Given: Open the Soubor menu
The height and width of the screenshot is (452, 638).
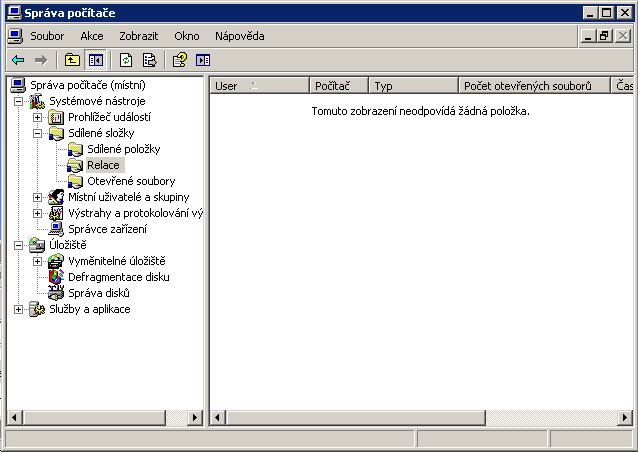Looking at the screenshot, I should (47, 36).
